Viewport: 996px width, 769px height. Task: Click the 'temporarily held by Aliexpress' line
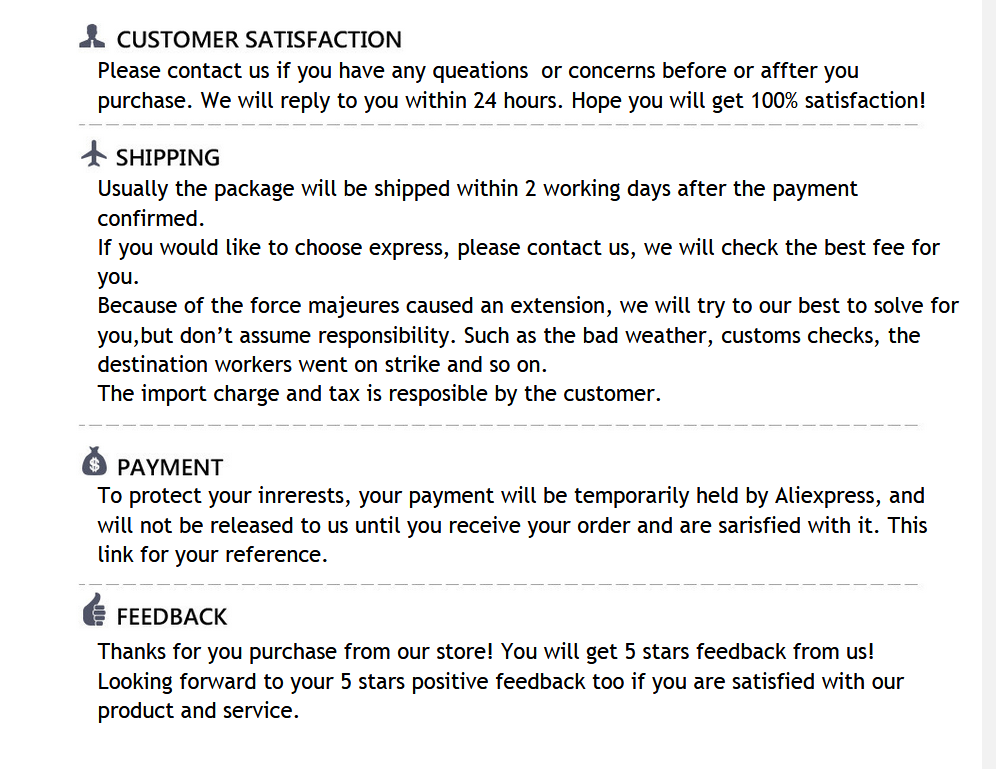pyautogui.click(x=511, y=496)
